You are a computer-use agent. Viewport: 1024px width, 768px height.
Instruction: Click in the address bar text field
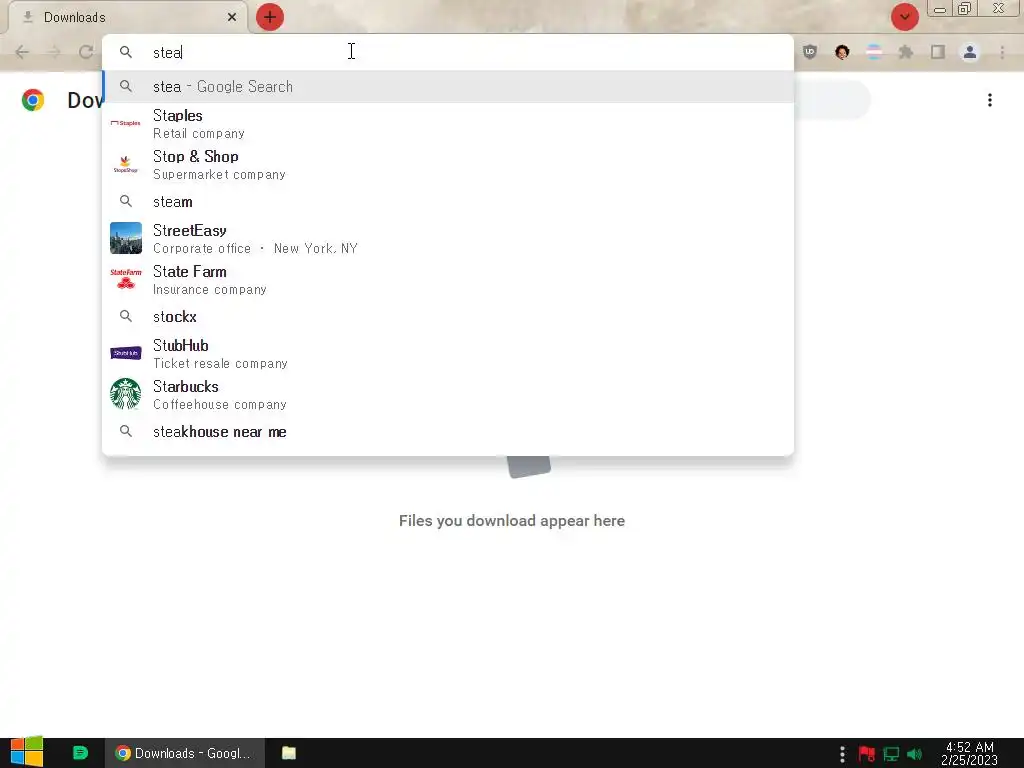pyautogui.click(x=448, y=52)
